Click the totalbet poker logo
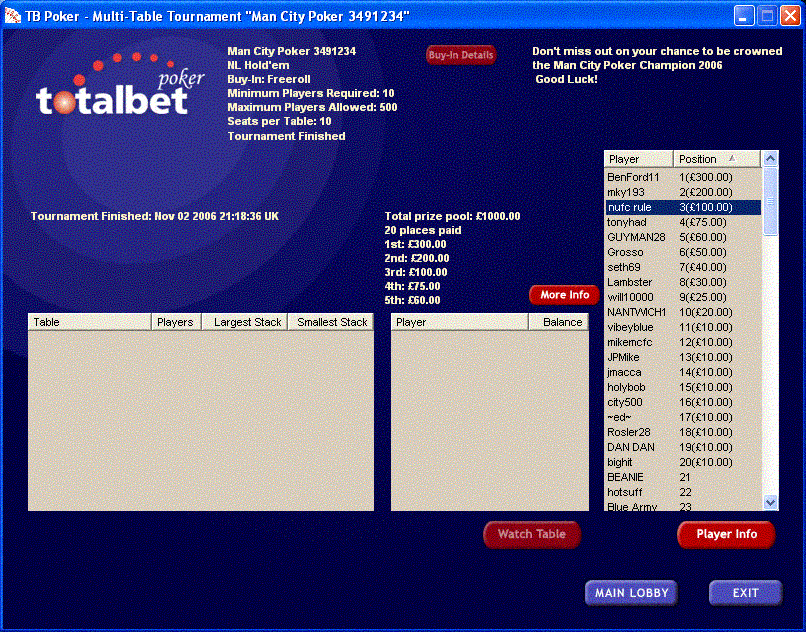The width and height of the screenshot is (806, 632). coord(120,85)
